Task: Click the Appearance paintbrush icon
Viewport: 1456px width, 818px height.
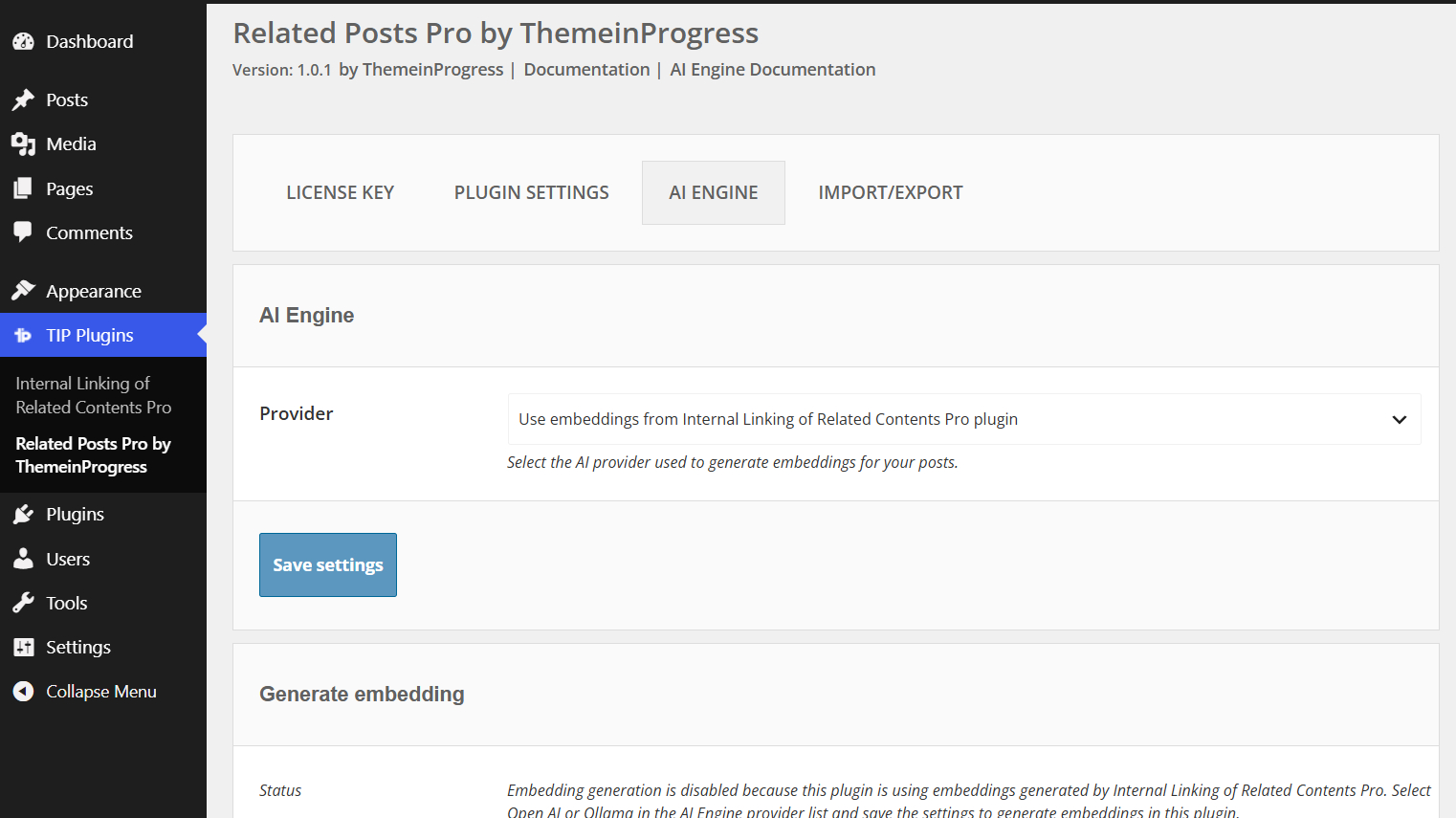Action: [x=23, y=291]
